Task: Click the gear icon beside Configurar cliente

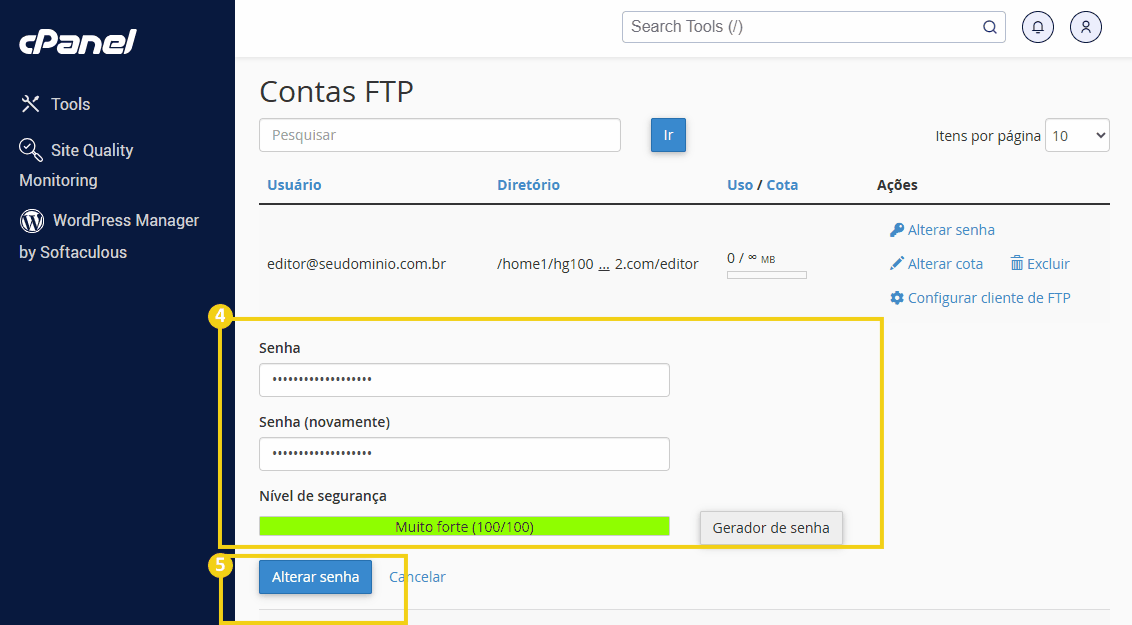Action: pyautogui.click(x=897, y=297)
